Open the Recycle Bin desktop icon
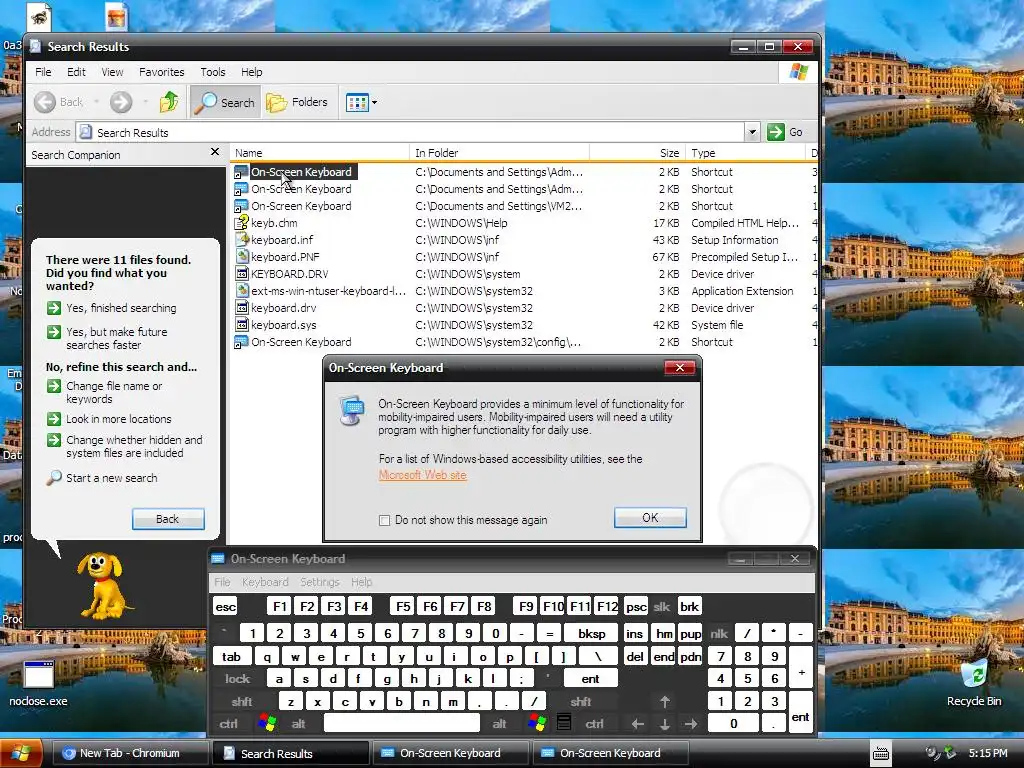Image resolution: width=1024 pixels, height=768 pixels. (974, 682)
